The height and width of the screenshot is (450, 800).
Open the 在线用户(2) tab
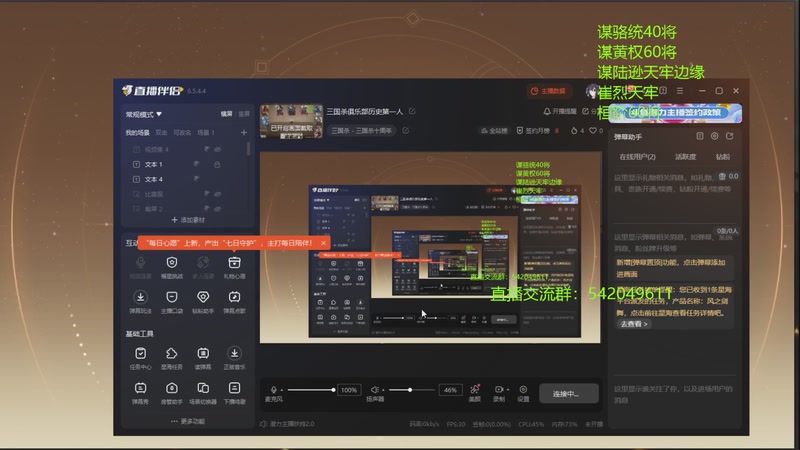click(x=637, y=157)
